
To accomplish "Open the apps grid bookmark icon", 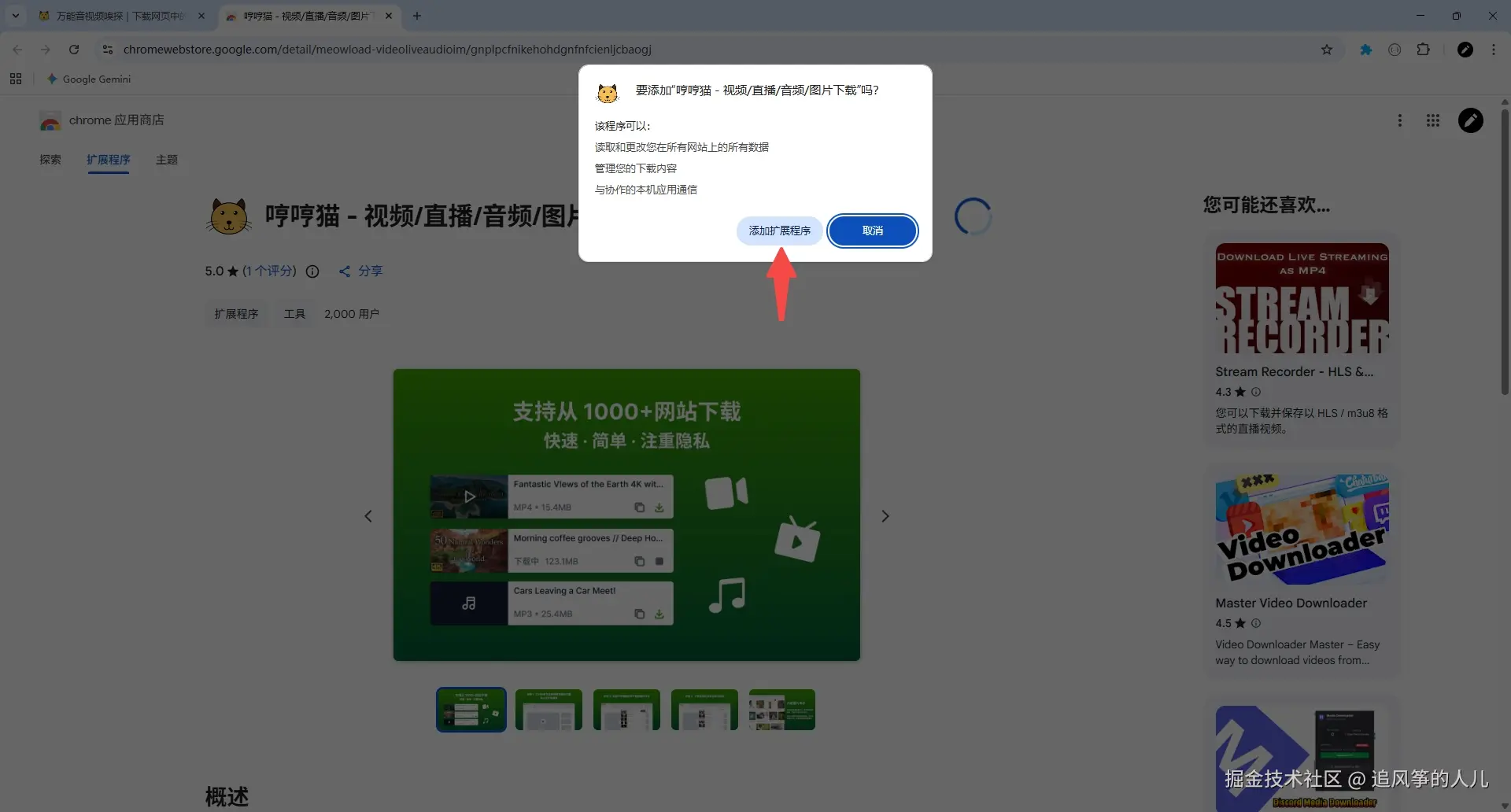I will pos(16,79).
